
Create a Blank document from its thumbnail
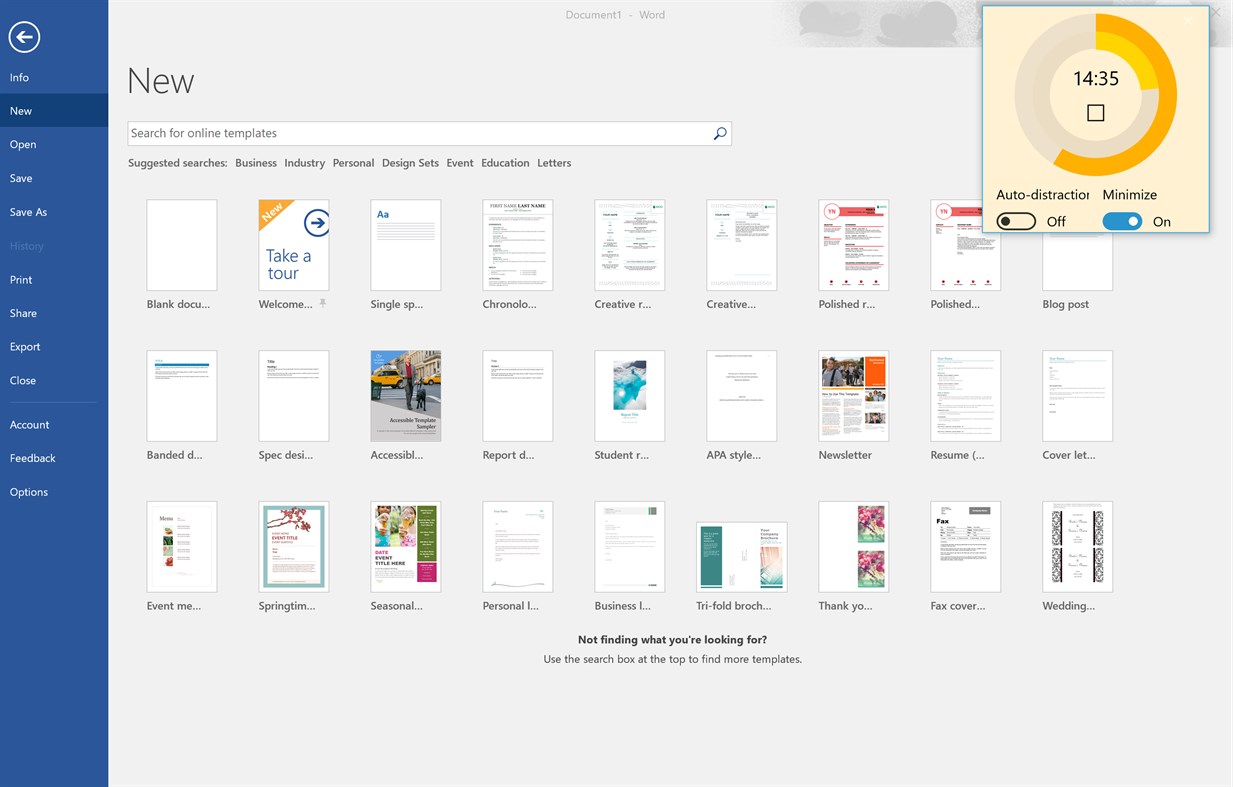pos(181,243)
